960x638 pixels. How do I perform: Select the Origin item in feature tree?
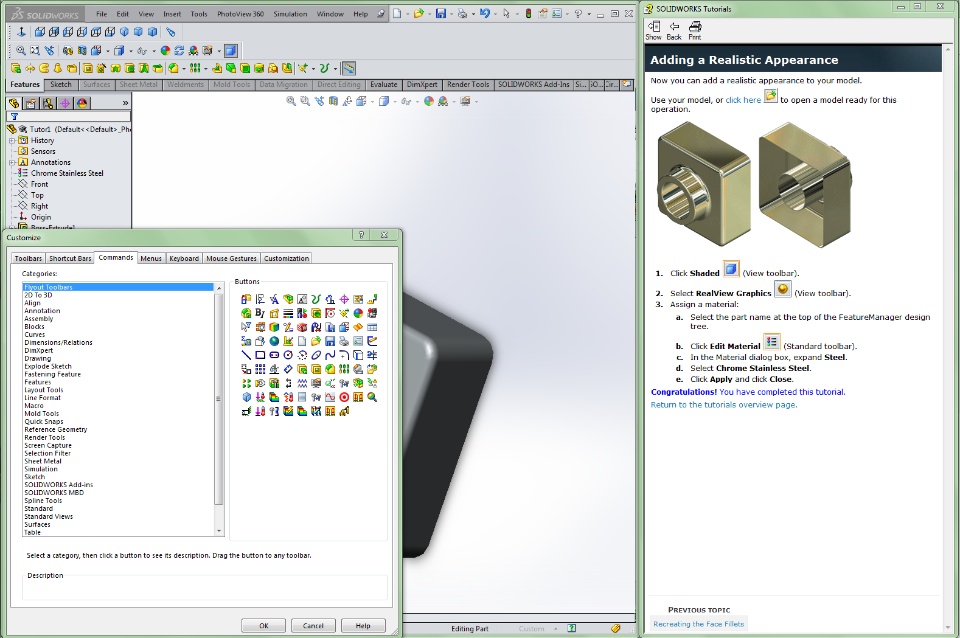[41, 217]
